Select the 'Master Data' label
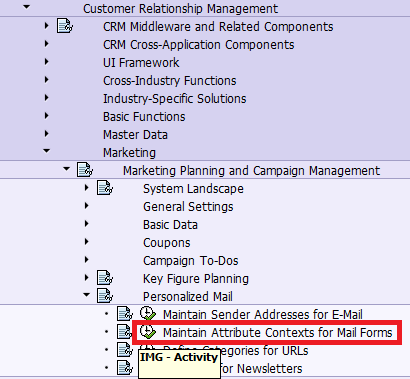 point(135,135)
